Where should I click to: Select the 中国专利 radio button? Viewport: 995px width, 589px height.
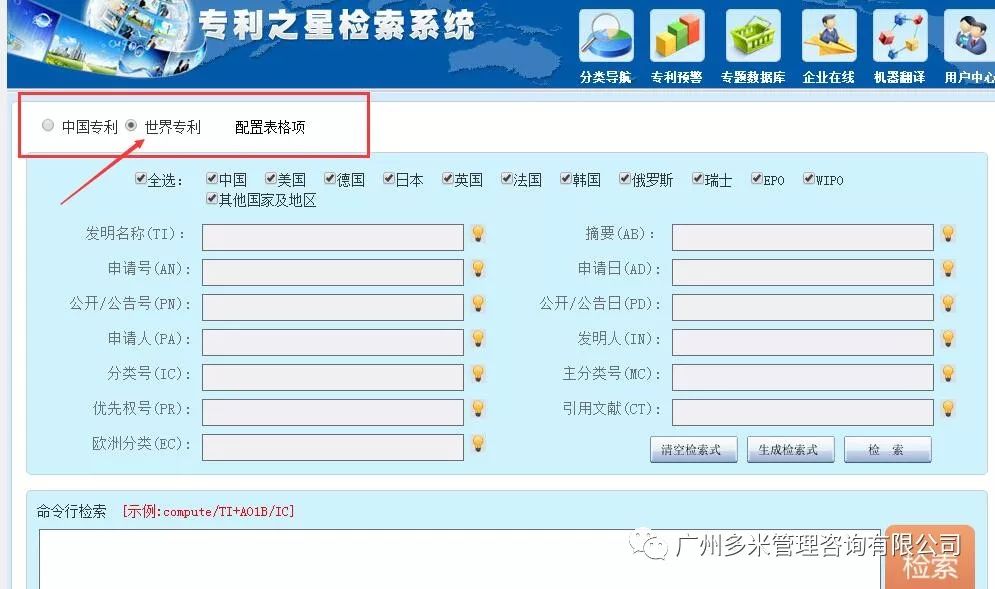click(47, 124)
